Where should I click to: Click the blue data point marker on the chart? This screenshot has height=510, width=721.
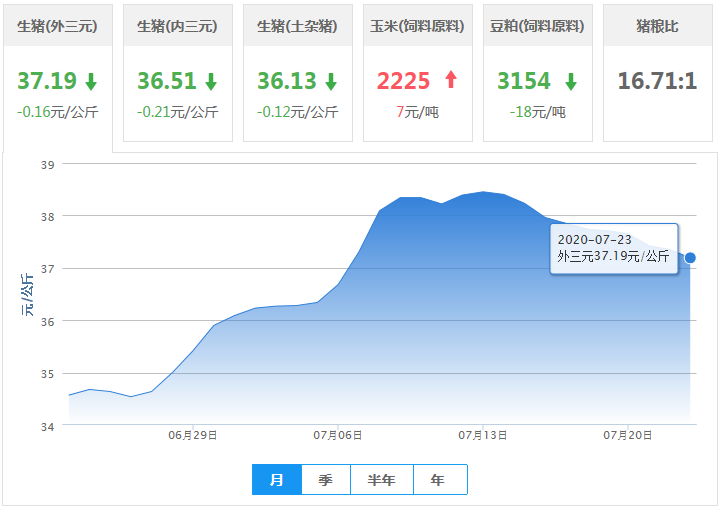click(x=690, y=258)
